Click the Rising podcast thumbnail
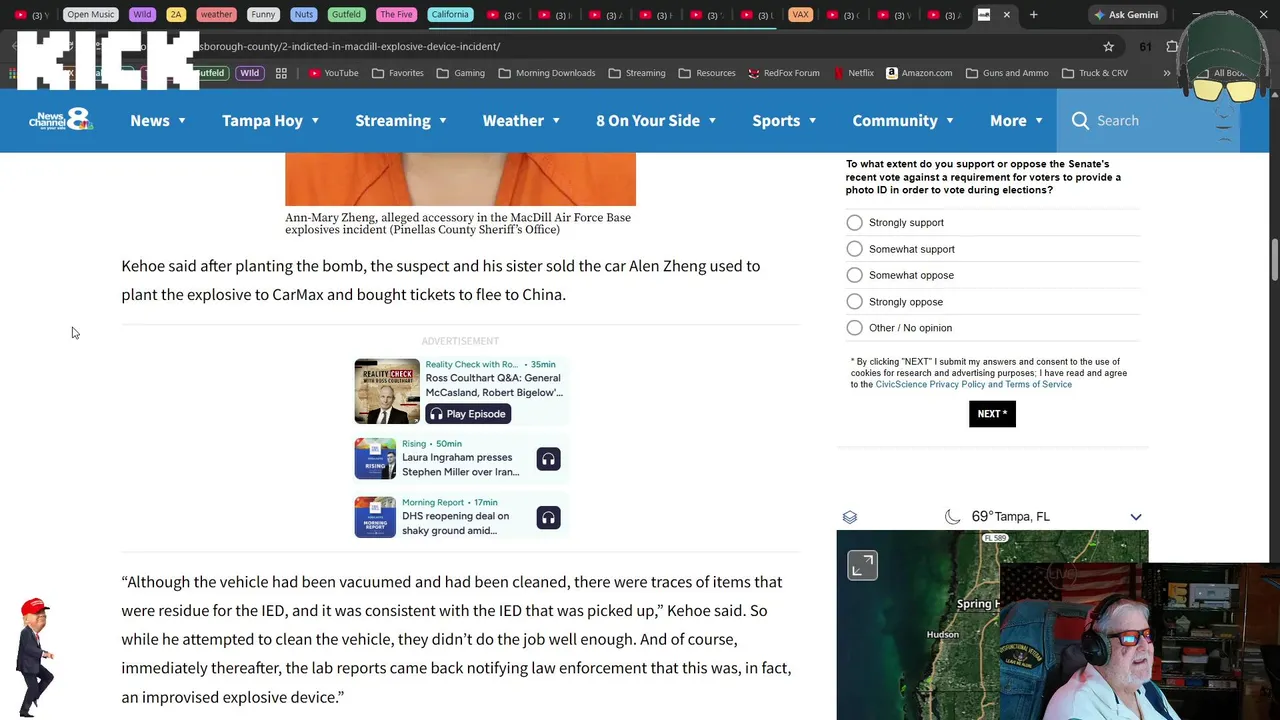This screenshot has height=720, width=1280. [375, 459]
